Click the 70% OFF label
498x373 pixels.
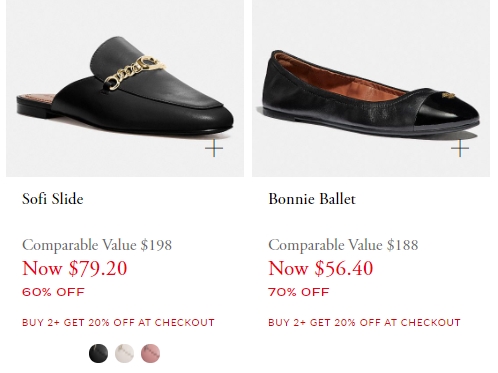click(x=299, y=292)
